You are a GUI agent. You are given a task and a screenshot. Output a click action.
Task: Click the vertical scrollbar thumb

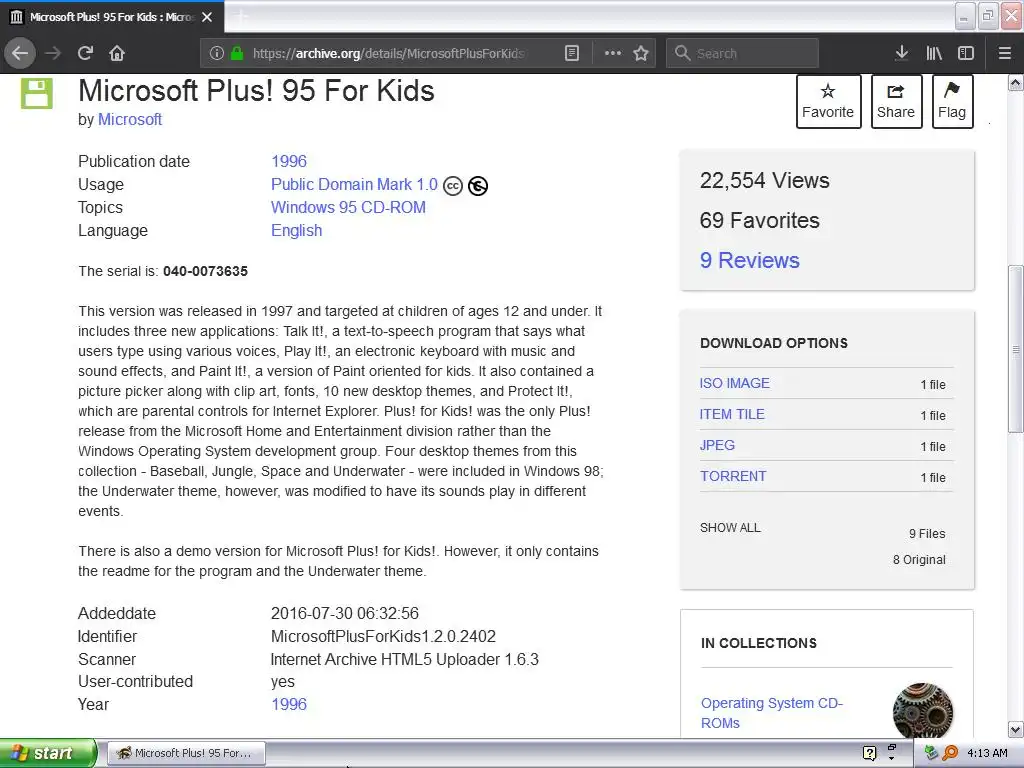coord(1015,349)
